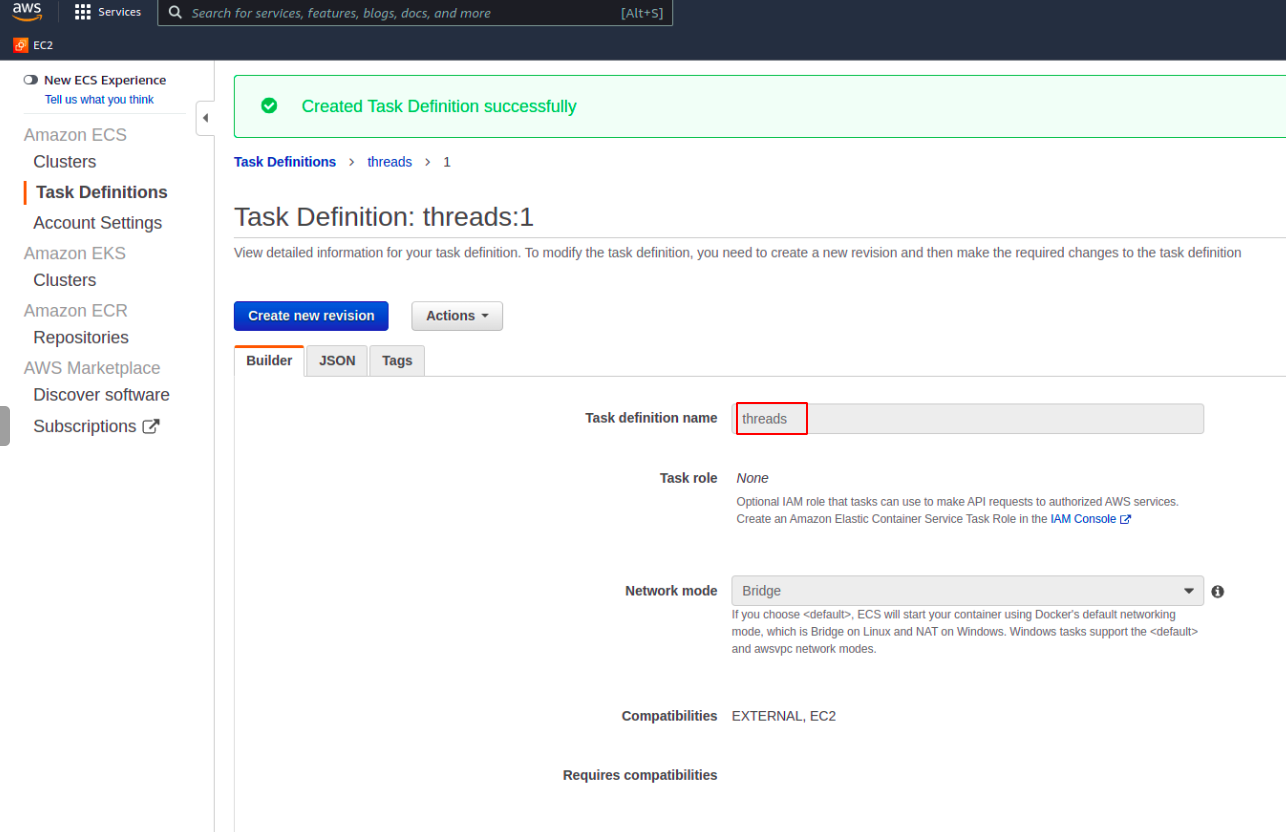Click the search magnifier icon
Viewport: 1286px width, 832px height.
(x=175, y=13)
